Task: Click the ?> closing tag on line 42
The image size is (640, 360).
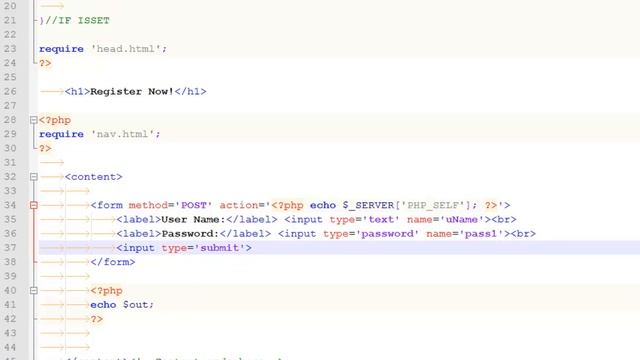Action: click(97, 319)
